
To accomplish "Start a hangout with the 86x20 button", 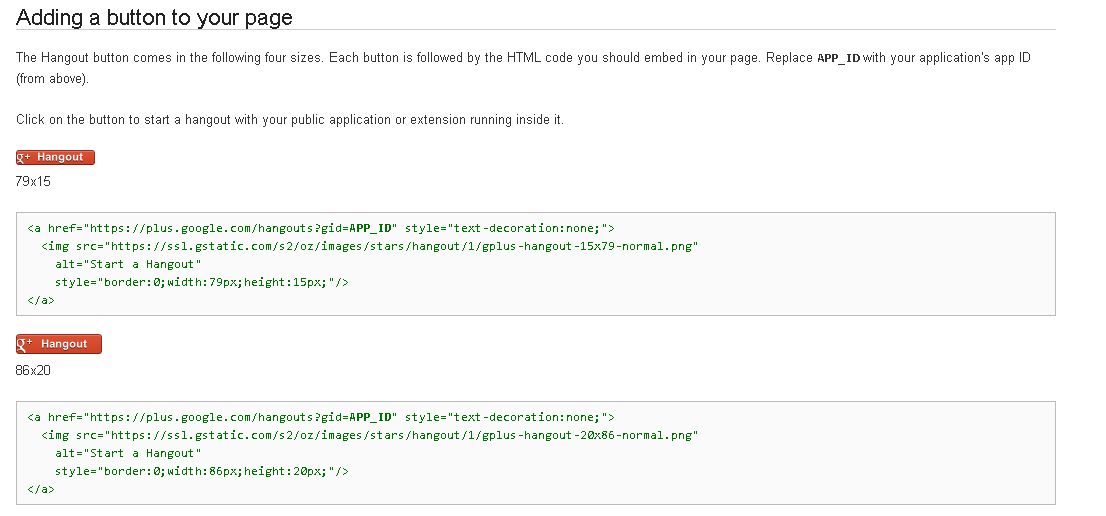I will tap(59, 344).
